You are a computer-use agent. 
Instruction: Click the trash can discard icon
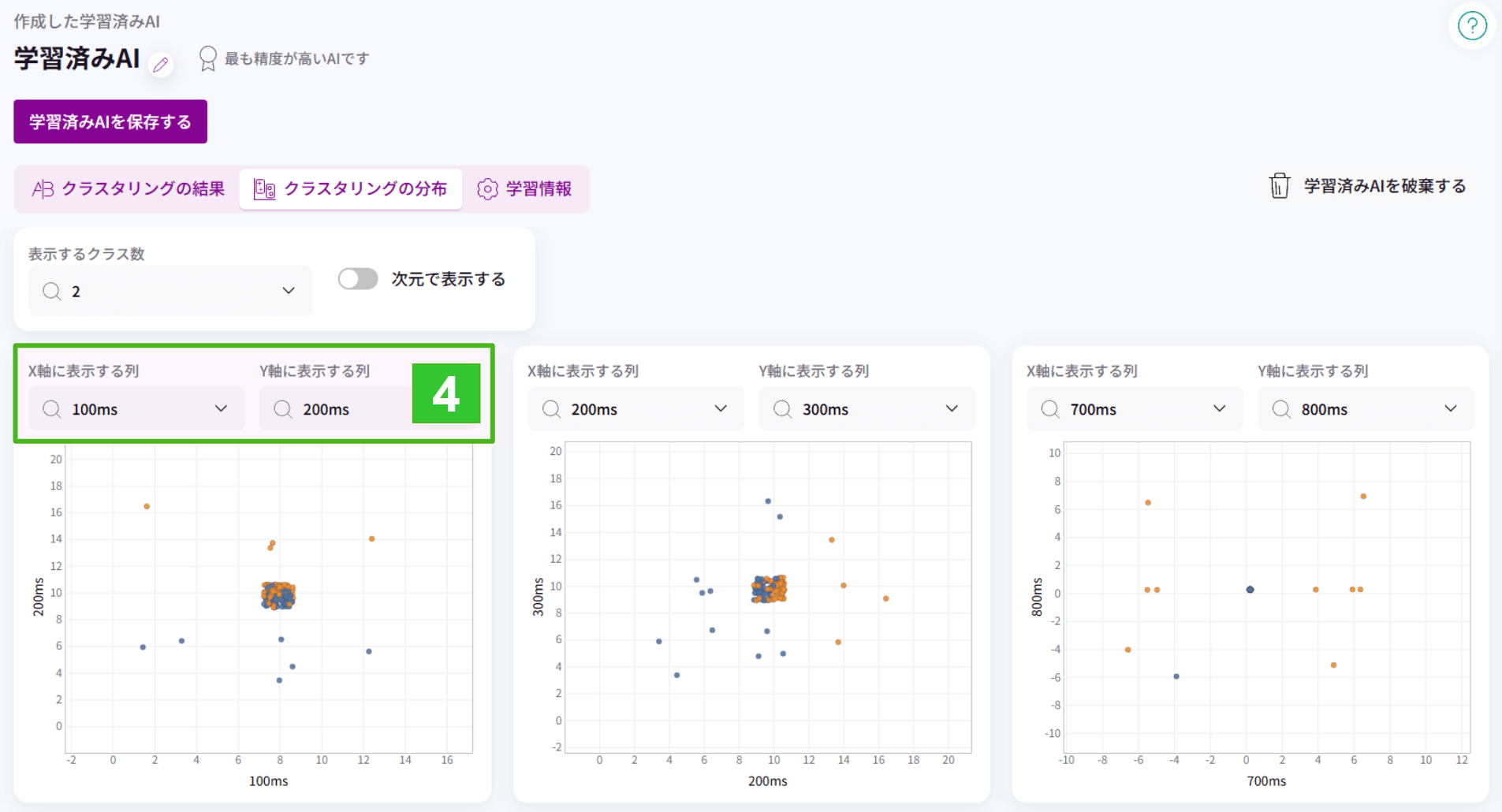coord(1279,186)
